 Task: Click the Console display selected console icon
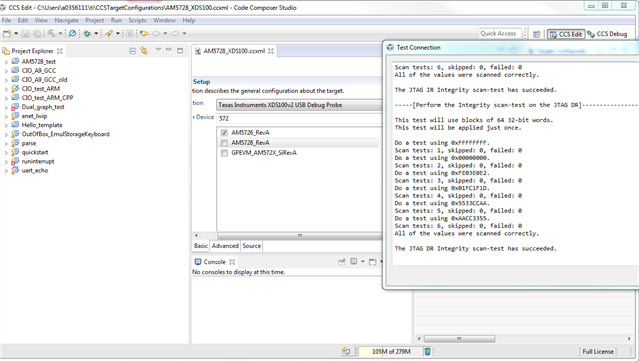(354, 262)
